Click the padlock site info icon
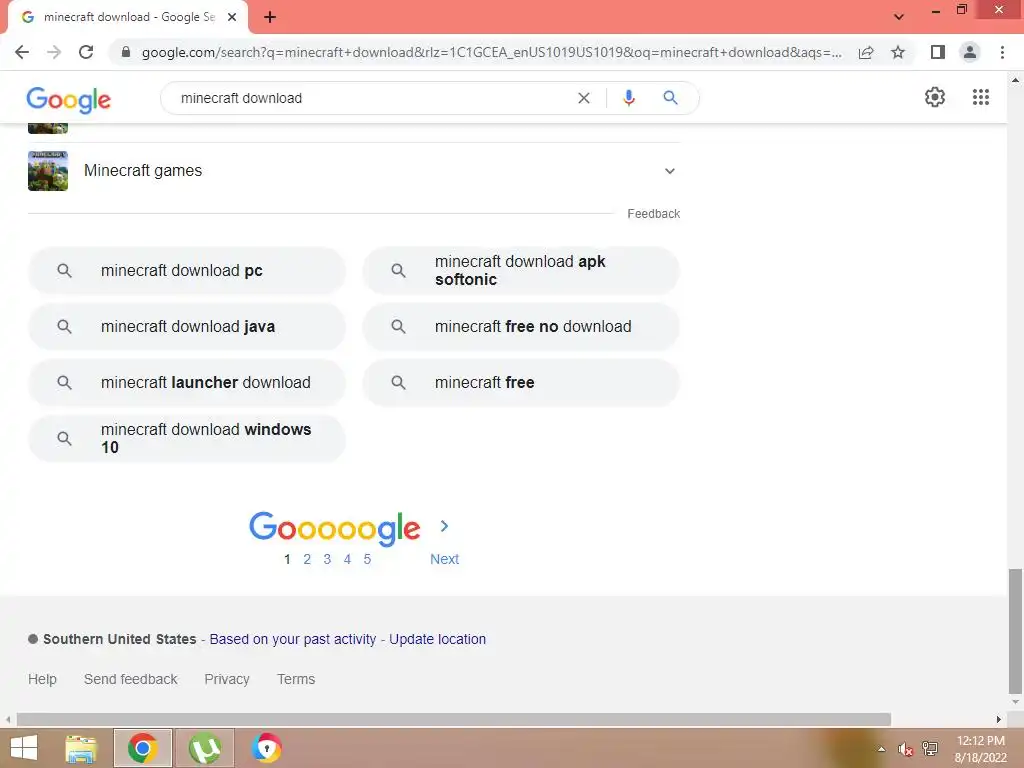 coord(126,52)
